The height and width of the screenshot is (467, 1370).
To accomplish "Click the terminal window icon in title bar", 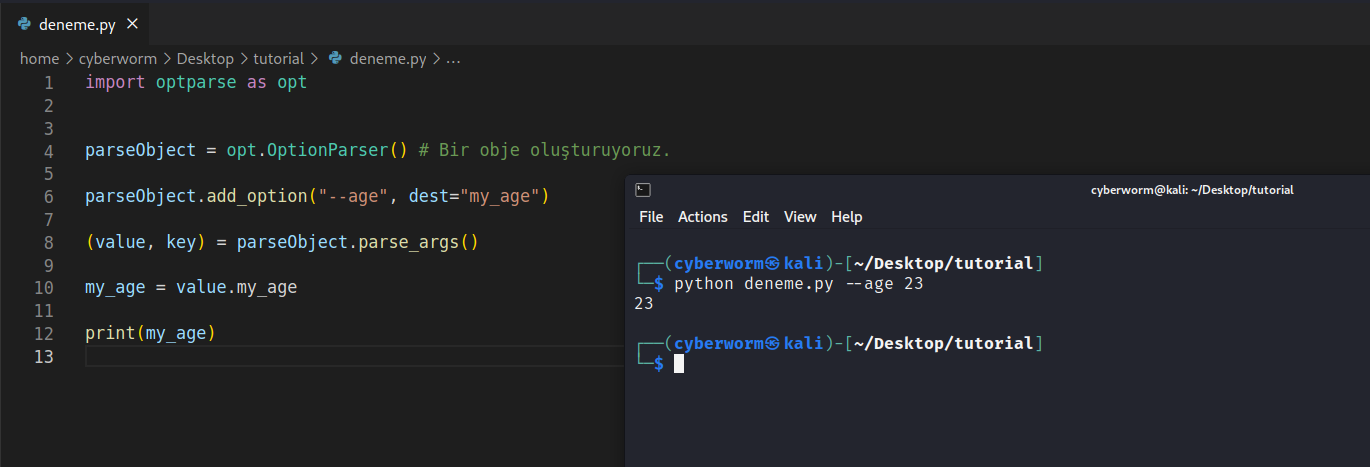I will coord(644,190).
